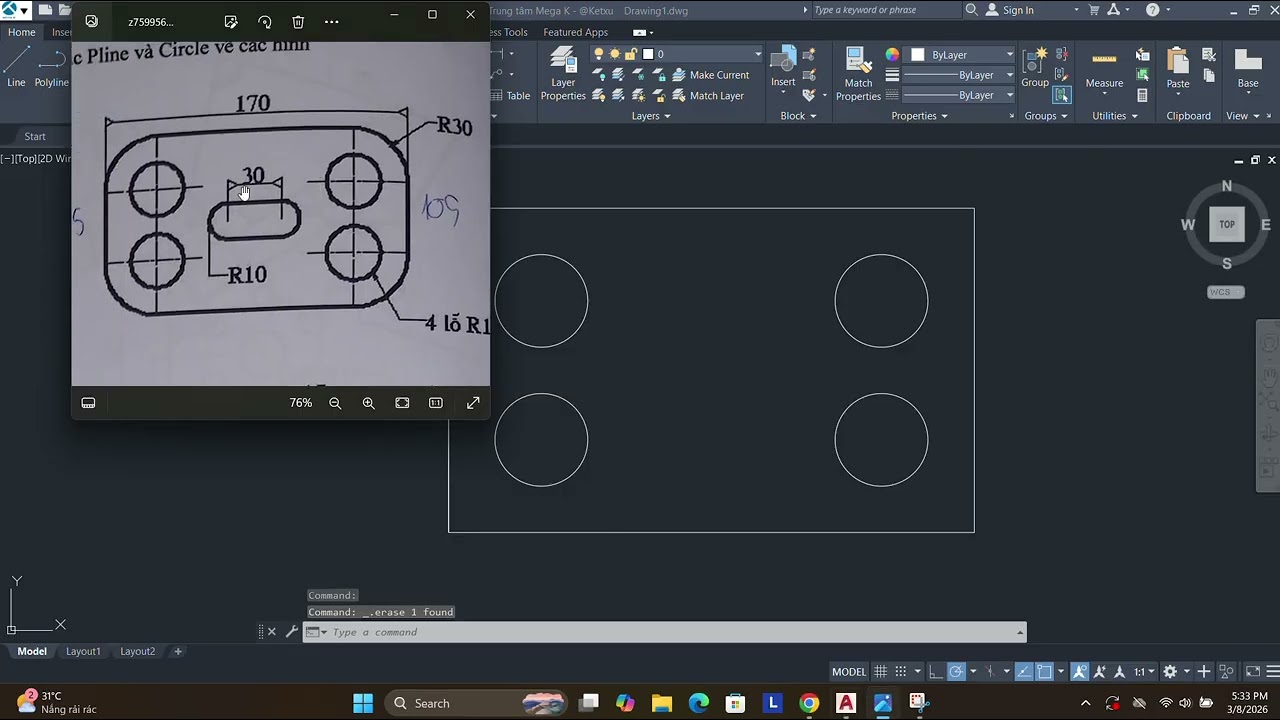1280x720 pixels.
Task: Toggle object snap tracking in status bar
Action: click(x=1023, y=672)
